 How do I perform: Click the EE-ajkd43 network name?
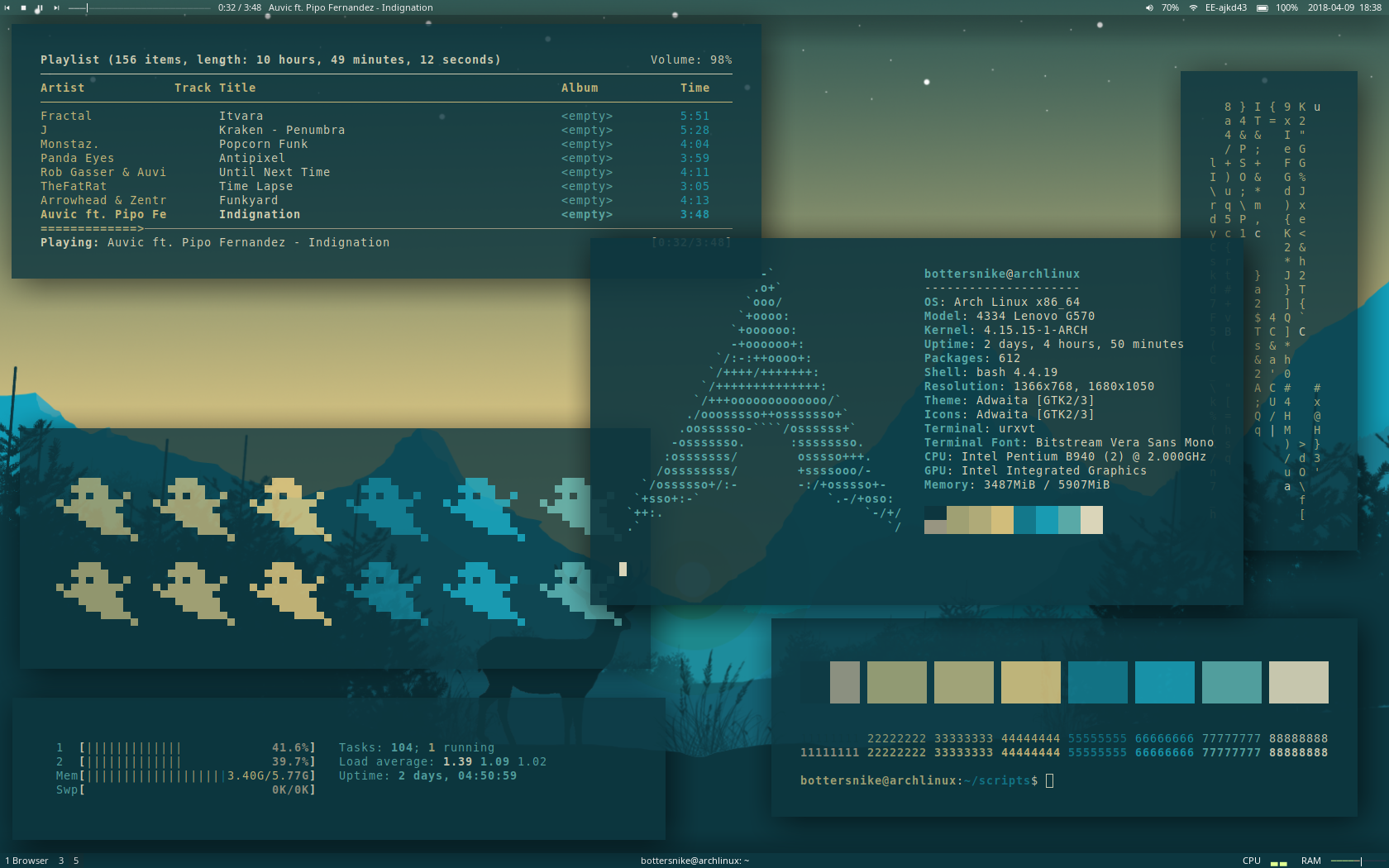click(1225, 7)
